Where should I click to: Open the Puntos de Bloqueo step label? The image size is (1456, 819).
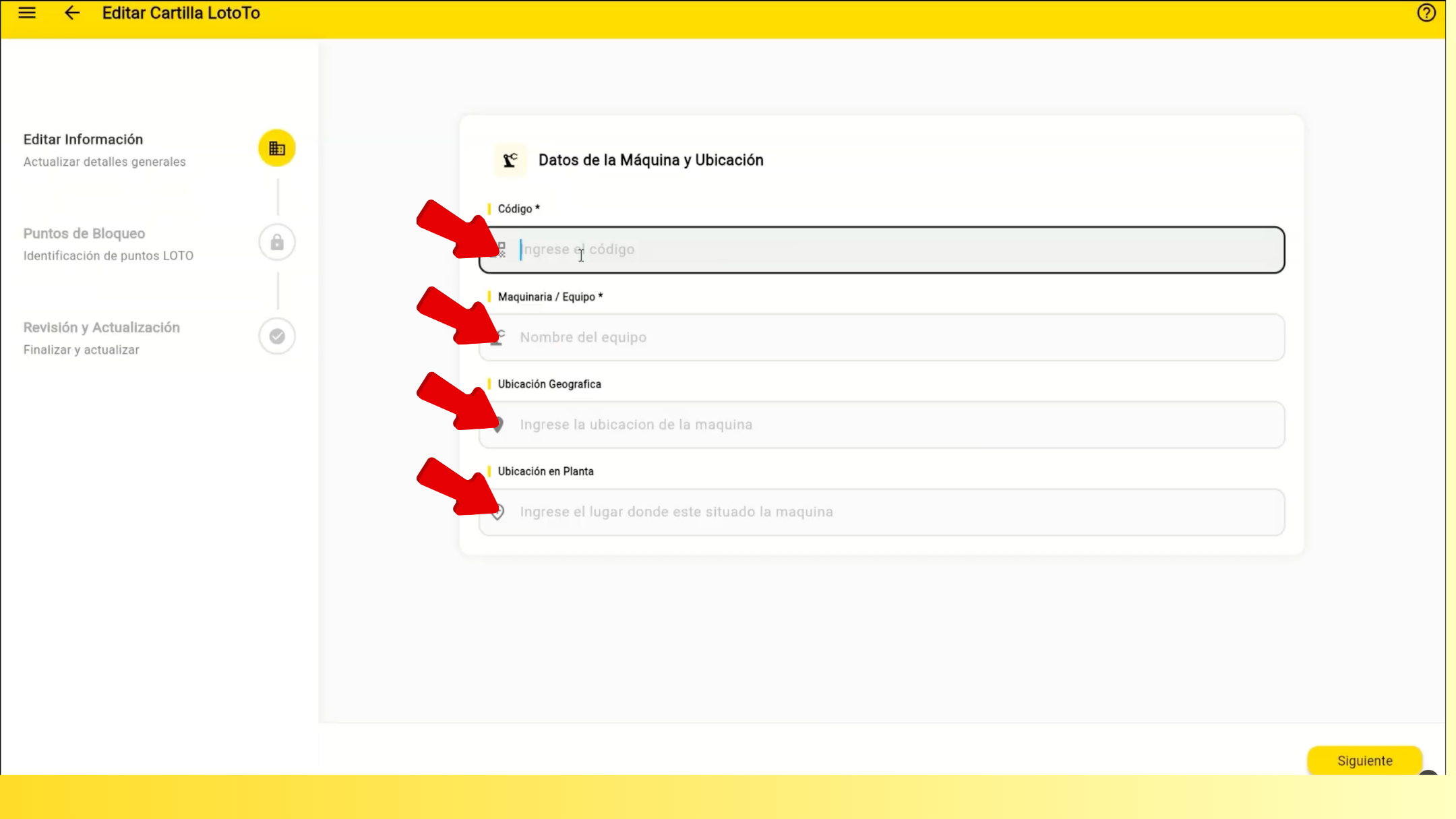point(84,233)
